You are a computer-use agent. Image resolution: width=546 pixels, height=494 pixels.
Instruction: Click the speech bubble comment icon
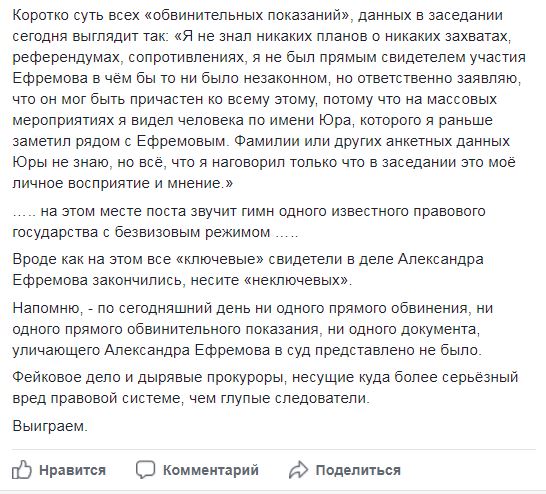point(145,470)
